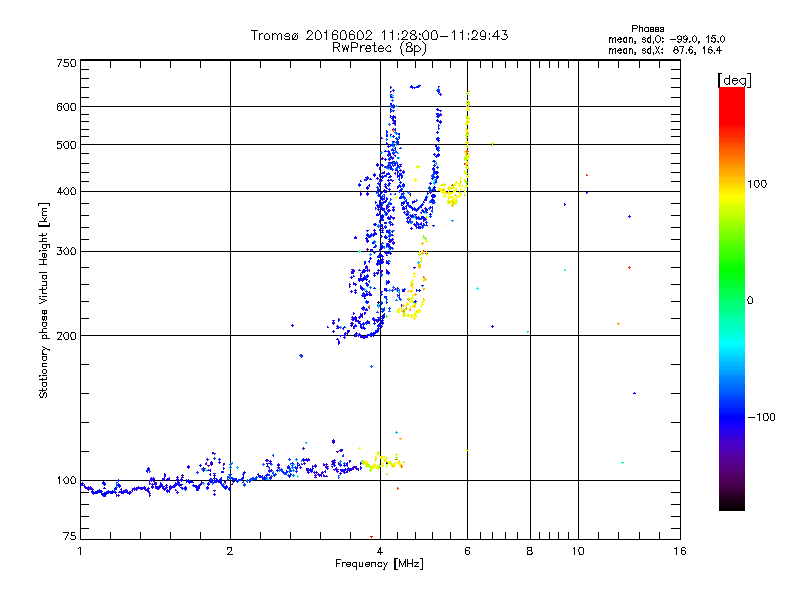The height and width of the screenshot is (600, 800).
Task: Click the plot title 'Tromsø 20160602 11:28:00-11:29:43'
Action: 379,35
